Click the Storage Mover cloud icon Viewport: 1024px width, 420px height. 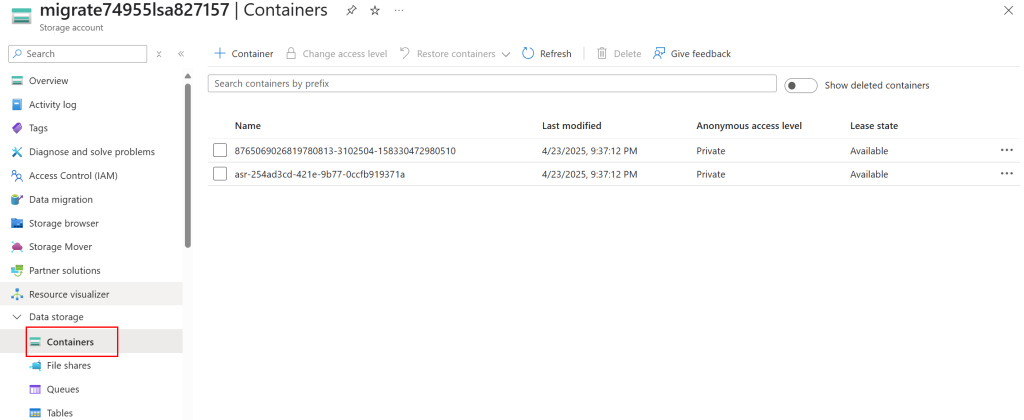pos(17,247)
